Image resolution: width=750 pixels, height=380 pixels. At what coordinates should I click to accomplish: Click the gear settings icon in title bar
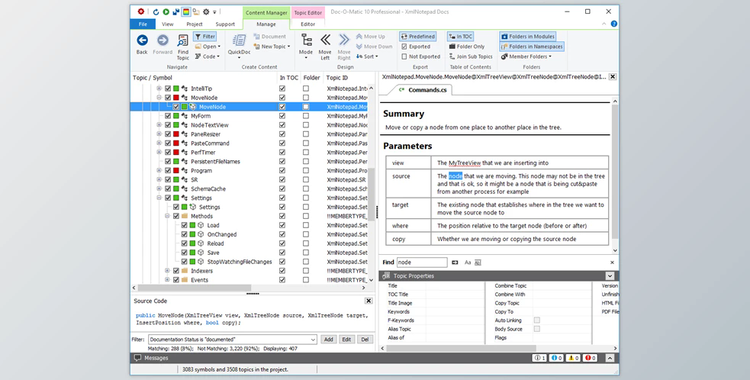point(206,12)
